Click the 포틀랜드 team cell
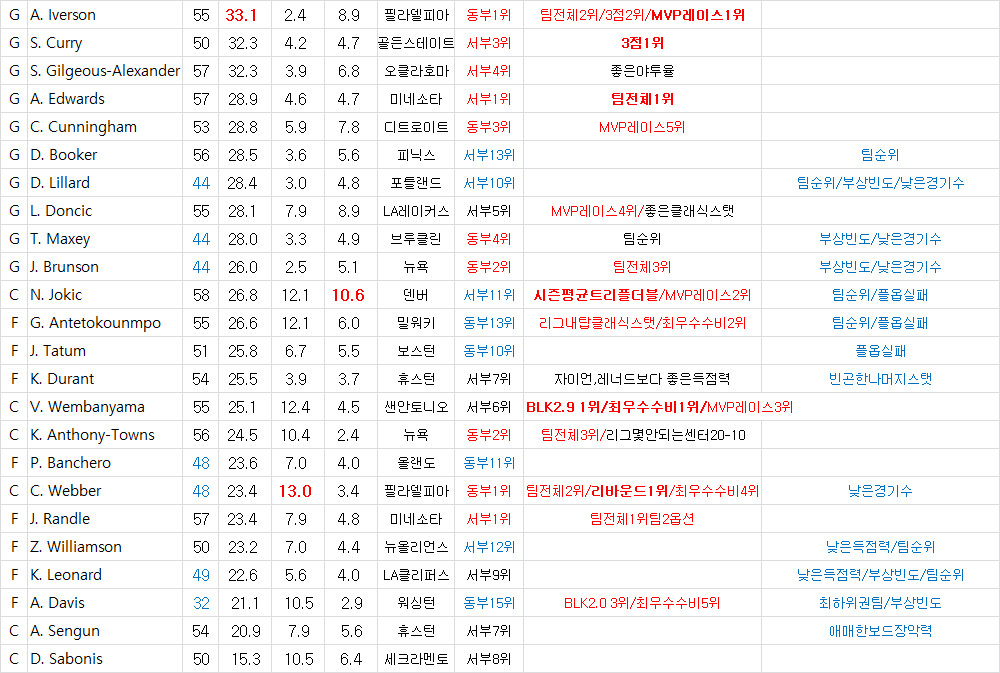This screenshot has height=673, width=1000. [x=416, y=183]
